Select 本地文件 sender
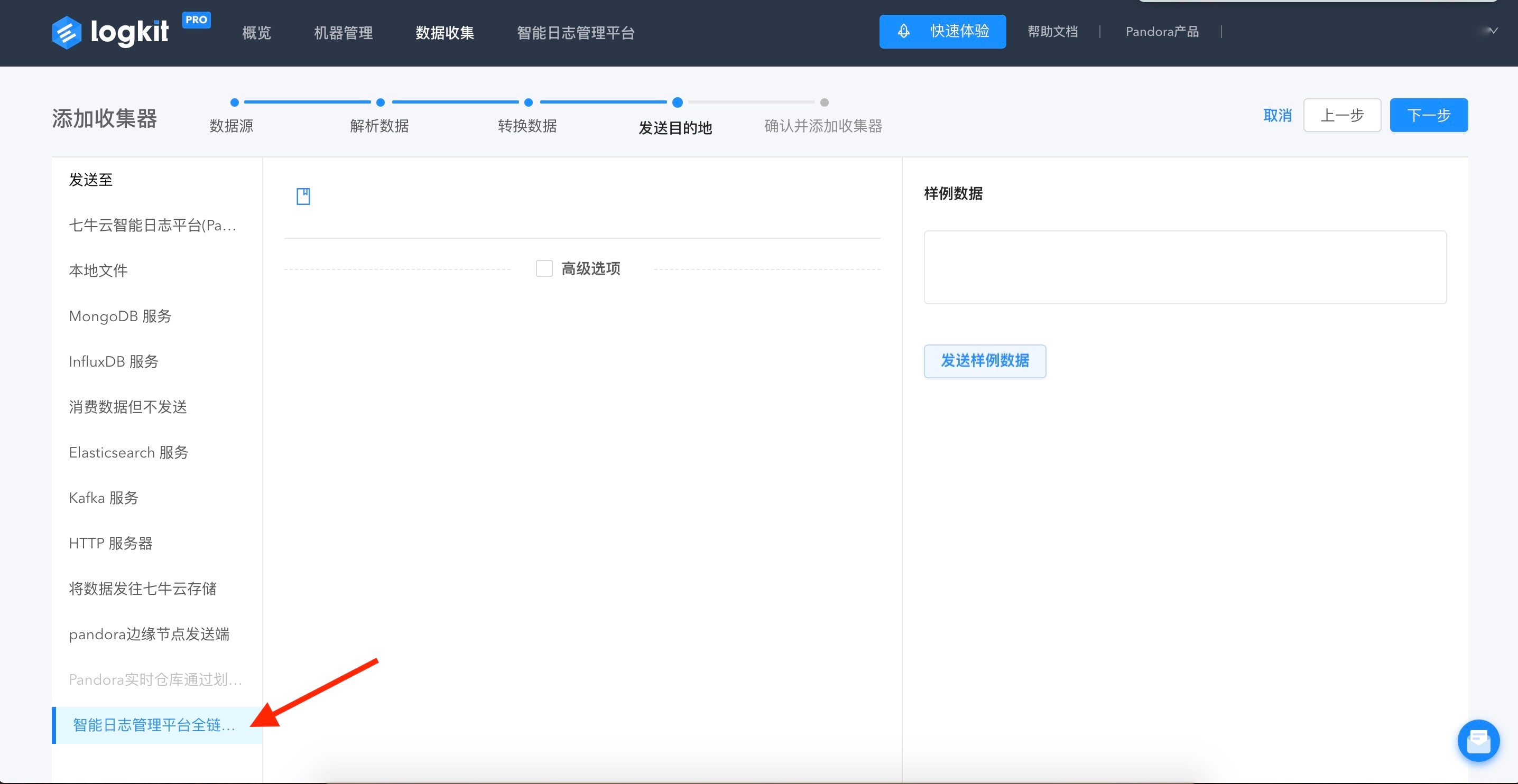1518x784 pixels. (157, 270)
